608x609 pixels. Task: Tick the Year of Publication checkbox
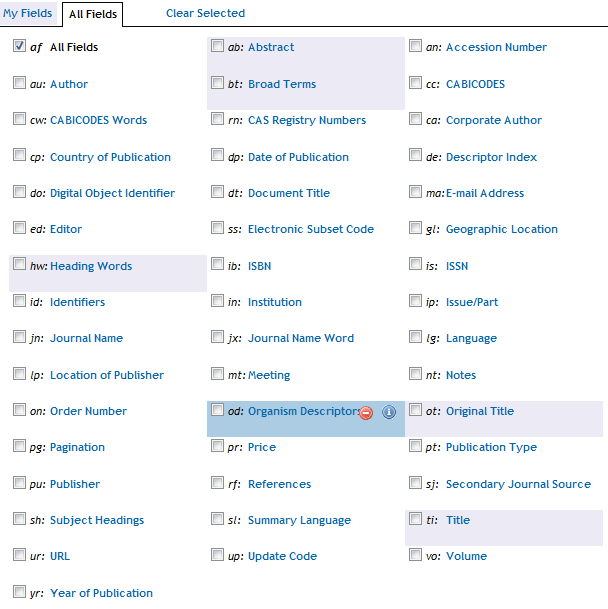pyautogui.click(x=20, y=592)
